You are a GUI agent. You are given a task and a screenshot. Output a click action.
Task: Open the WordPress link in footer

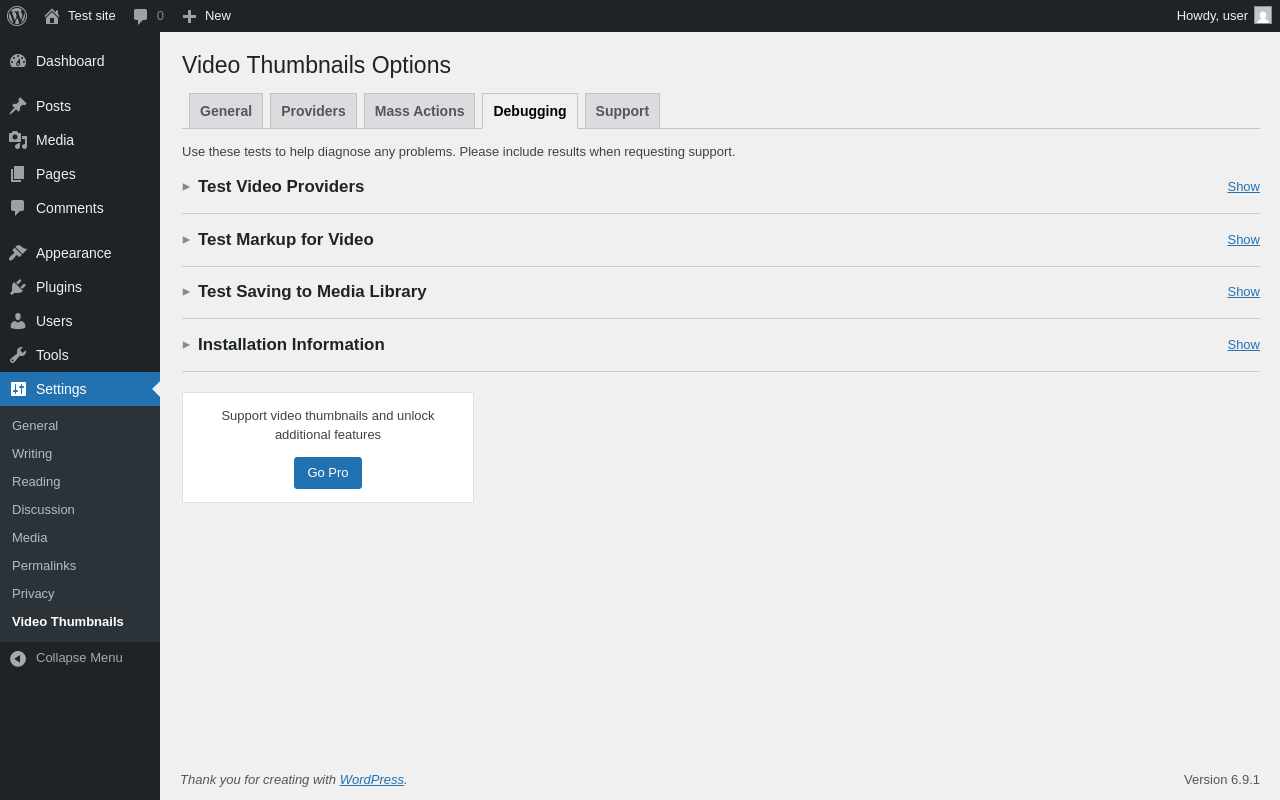(x=372, y=780)
